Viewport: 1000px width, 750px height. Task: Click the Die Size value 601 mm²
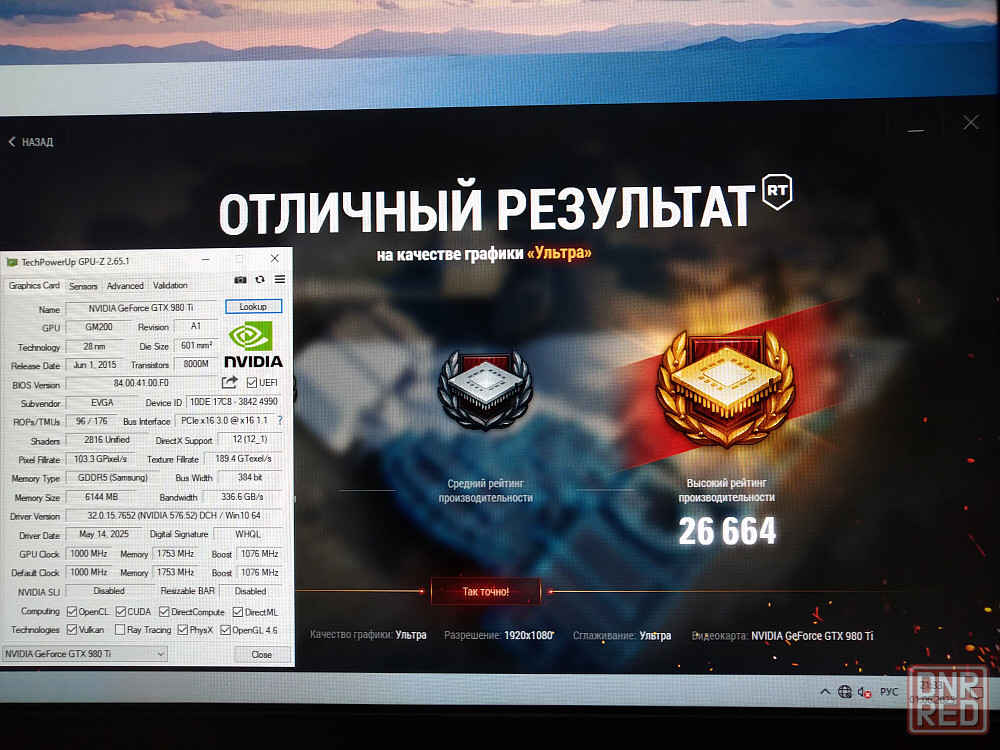point(196,346)
